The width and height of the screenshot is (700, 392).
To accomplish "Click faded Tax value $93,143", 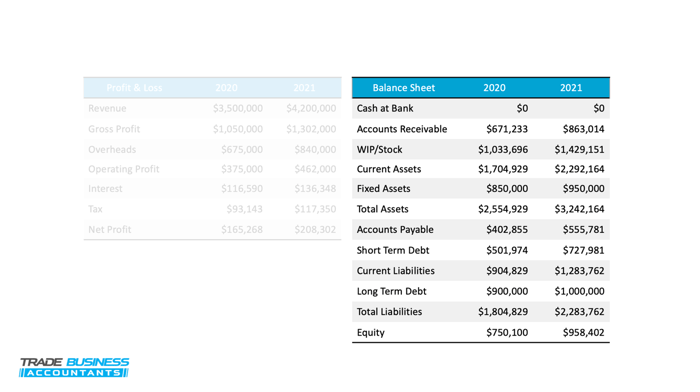I will point(245,209).
